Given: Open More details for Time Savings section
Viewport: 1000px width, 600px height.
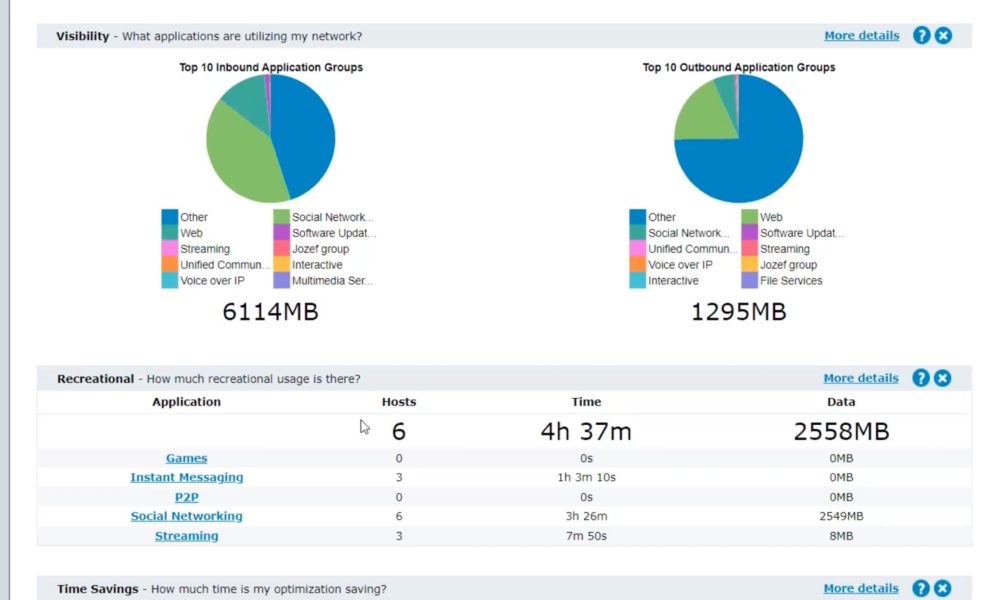Looking at the screenshot, I should 860,588.
